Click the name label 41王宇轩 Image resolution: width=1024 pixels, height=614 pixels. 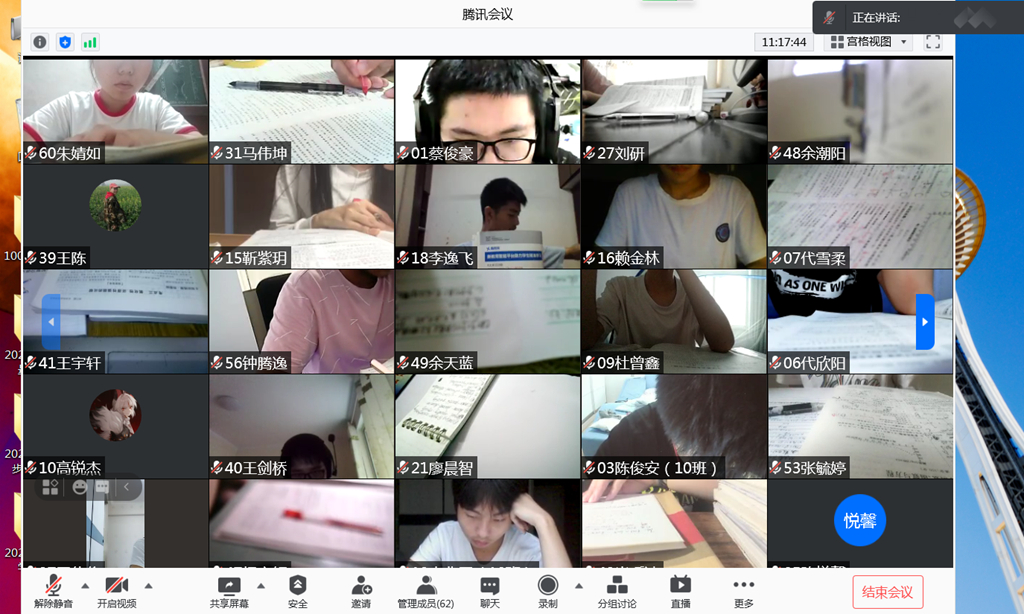70,363
